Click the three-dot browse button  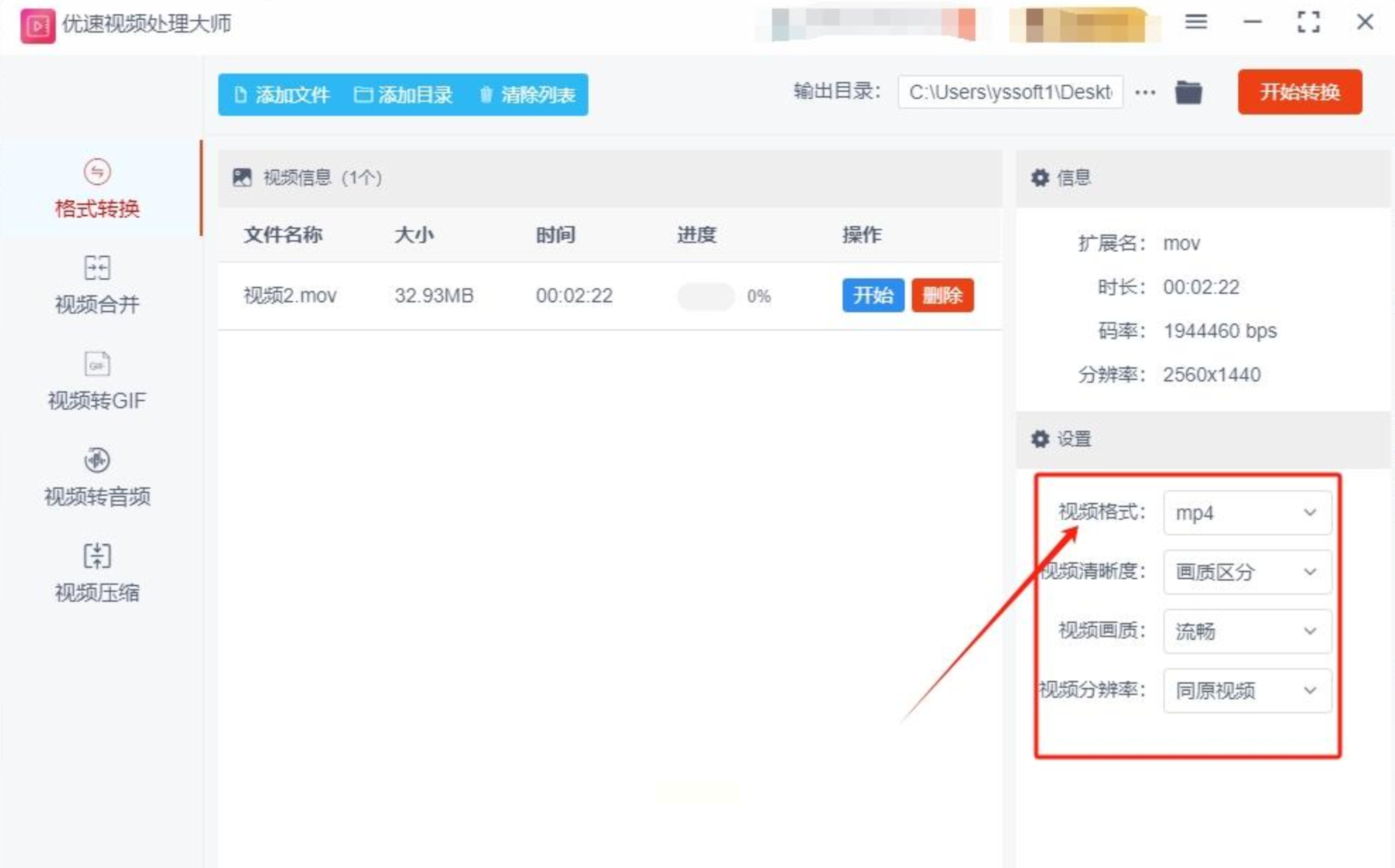pos(1145,93)
